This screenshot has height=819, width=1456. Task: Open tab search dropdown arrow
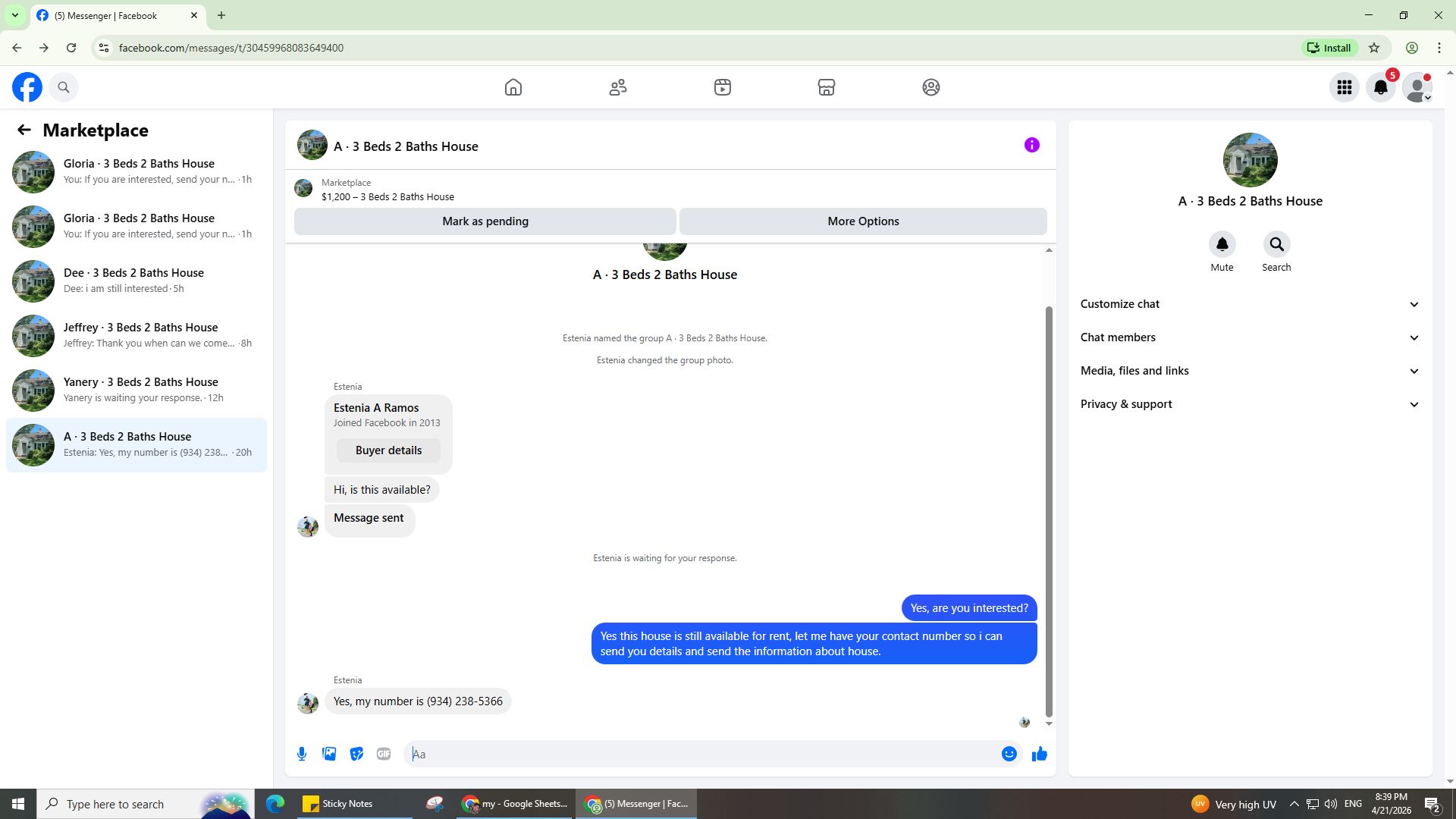coord(15,15)
